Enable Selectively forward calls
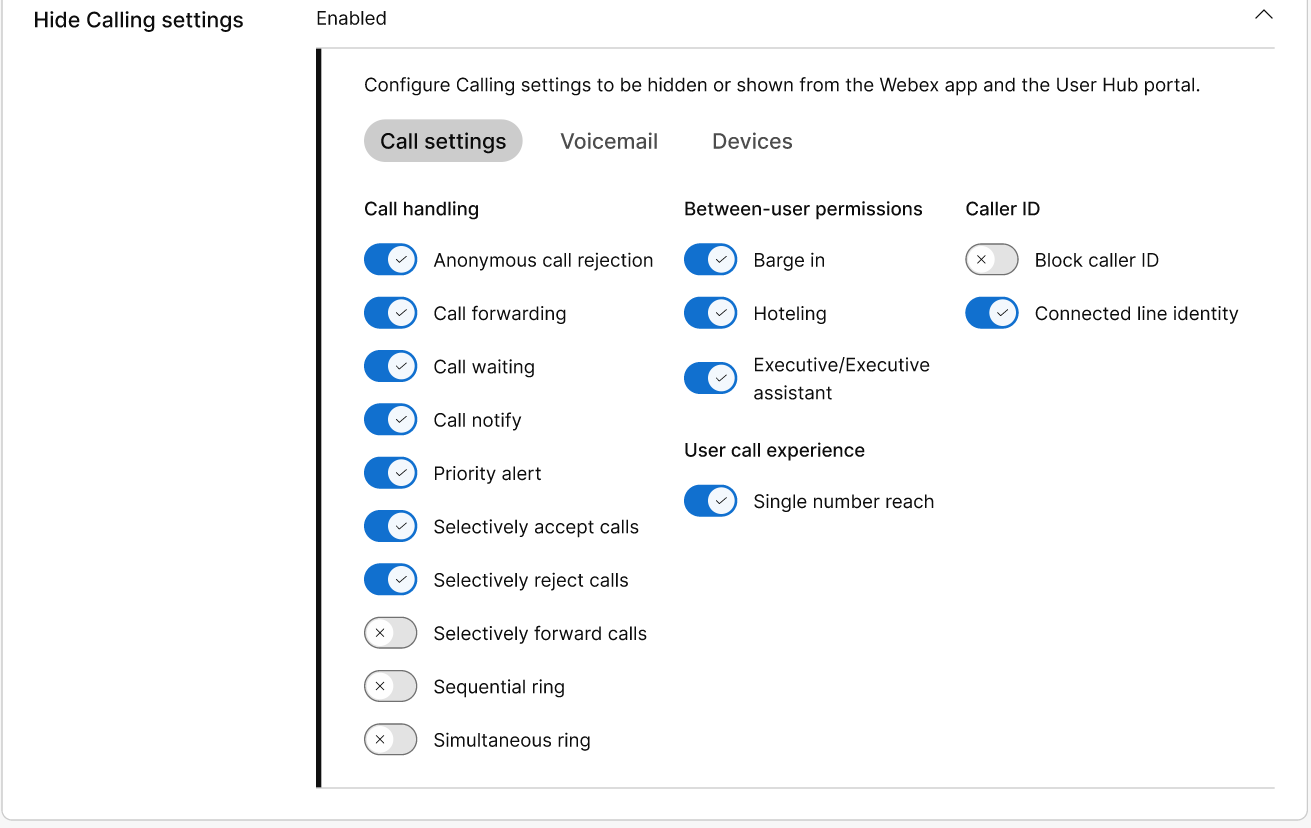The image size is (1311, 828). (x=391, y=633)
